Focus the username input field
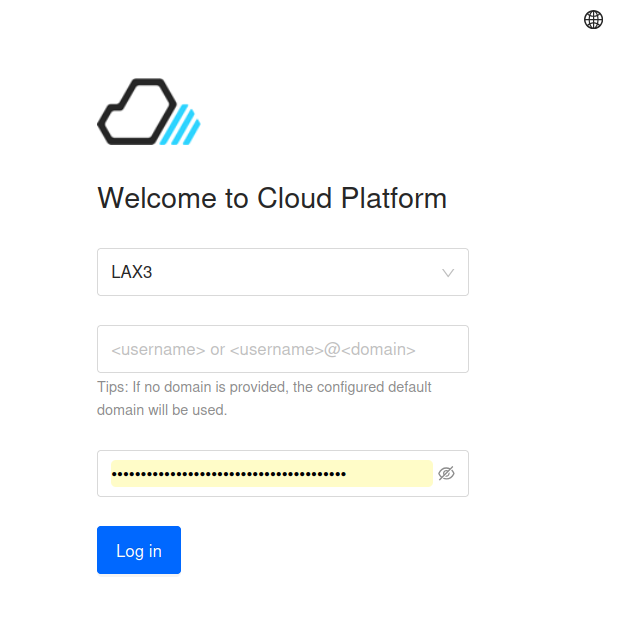This screenshot has width=621, height=621. click(283, 349)
